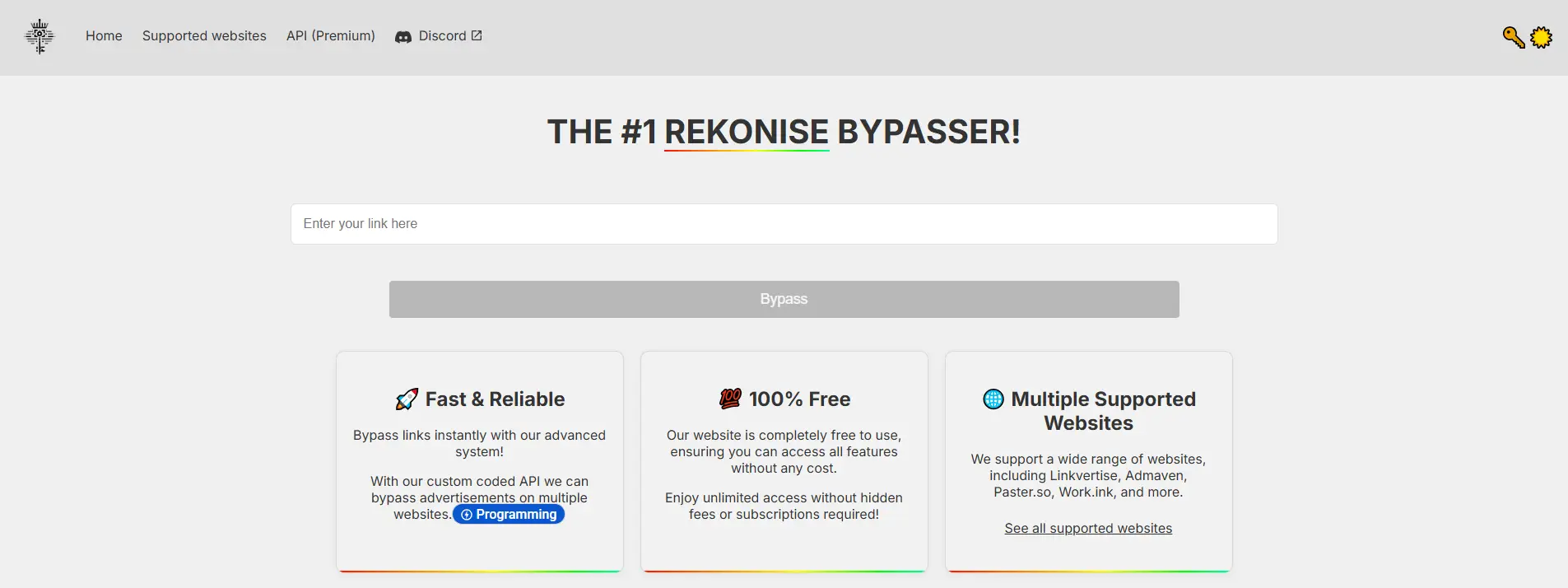This screenshot has height=588, width=1568.
Task: Click the '100% Free' card heading
Action: tap(799, 399)
